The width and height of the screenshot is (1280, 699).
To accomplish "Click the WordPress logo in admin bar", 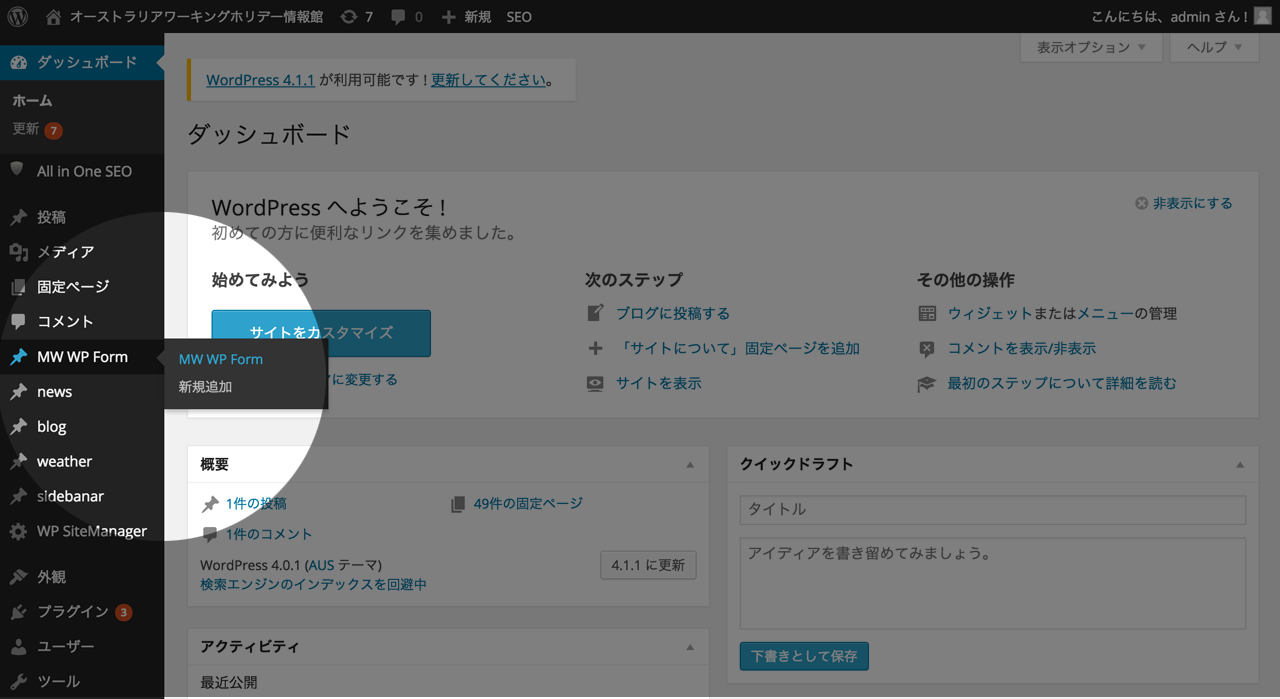I will click(18, 17).
